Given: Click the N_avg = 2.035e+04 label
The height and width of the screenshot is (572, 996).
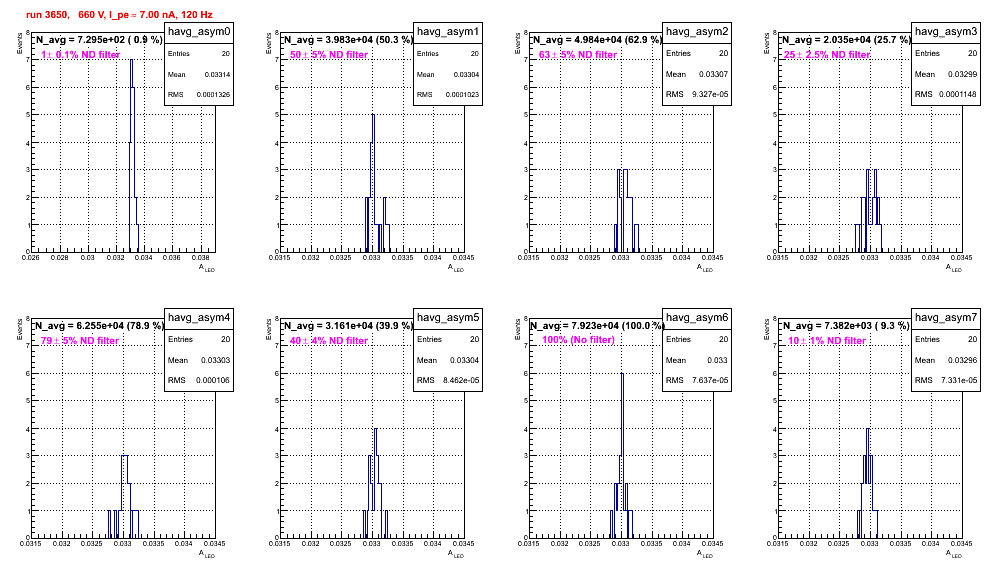Looking at the screenshot, I should (846, 40).
